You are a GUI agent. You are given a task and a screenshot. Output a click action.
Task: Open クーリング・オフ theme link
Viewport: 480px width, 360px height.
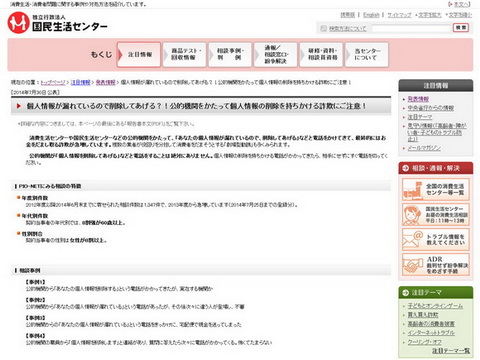click(x=425, y=342)
